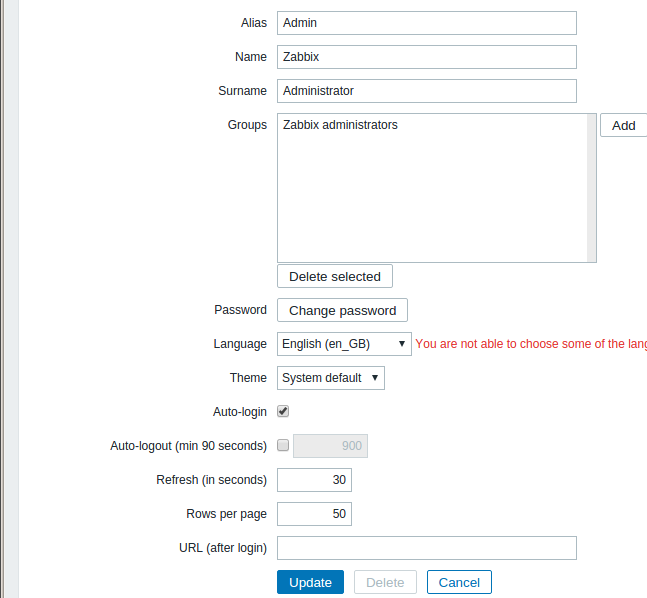Click the greyed-out Delete button
The width and height of the screenshot is (647, 598).
click(385, 582)
